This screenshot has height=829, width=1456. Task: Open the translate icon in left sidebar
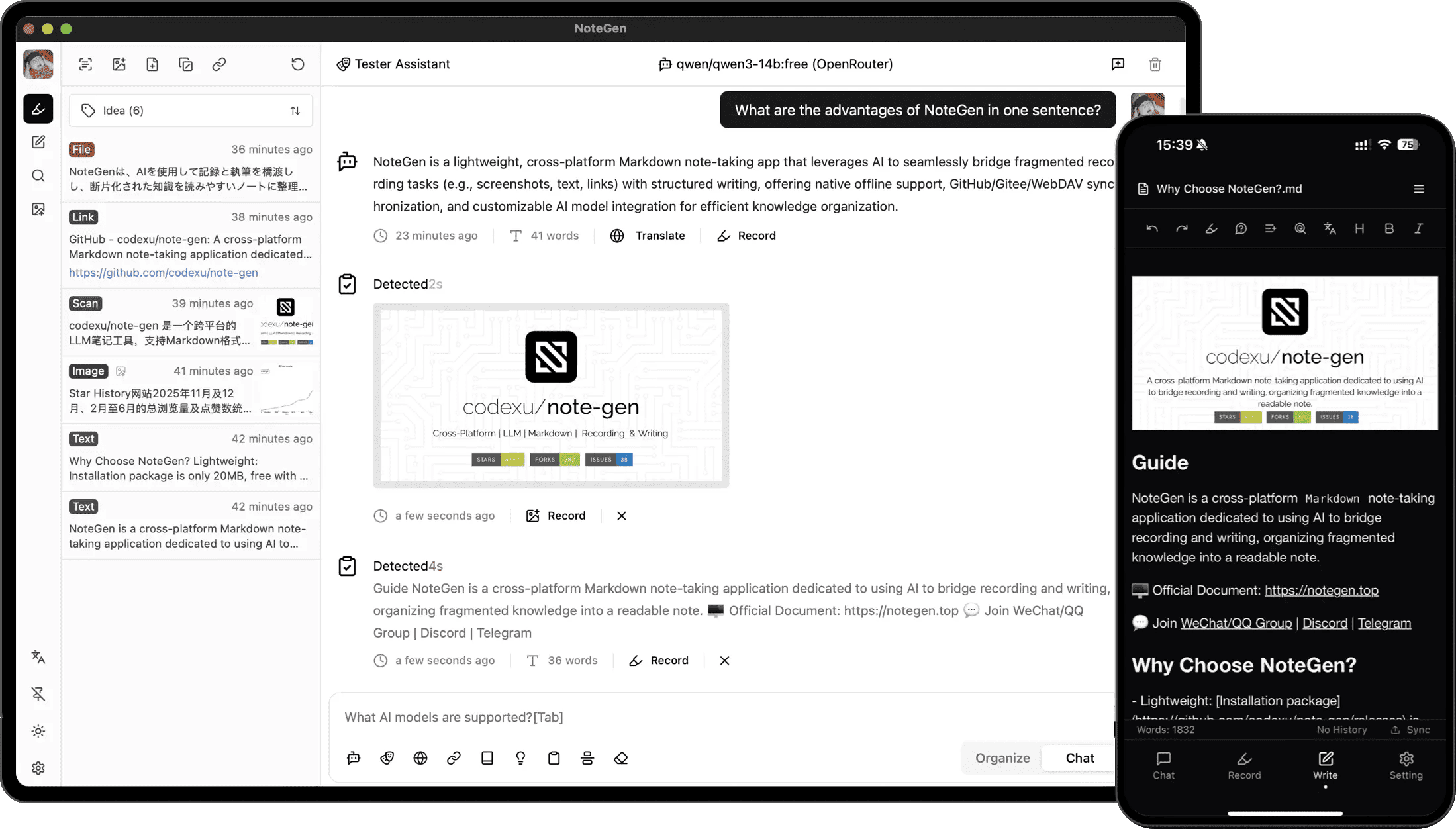38,657
